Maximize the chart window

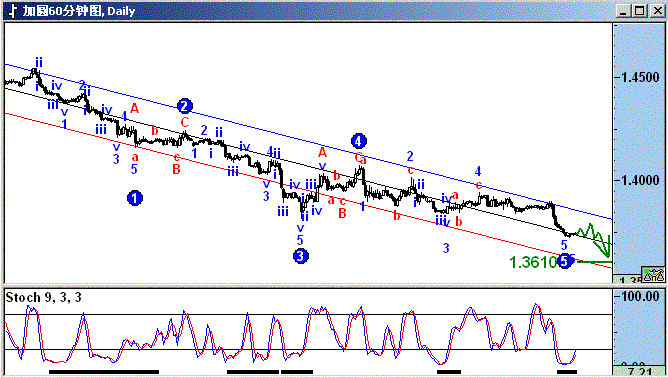(639, 11)
